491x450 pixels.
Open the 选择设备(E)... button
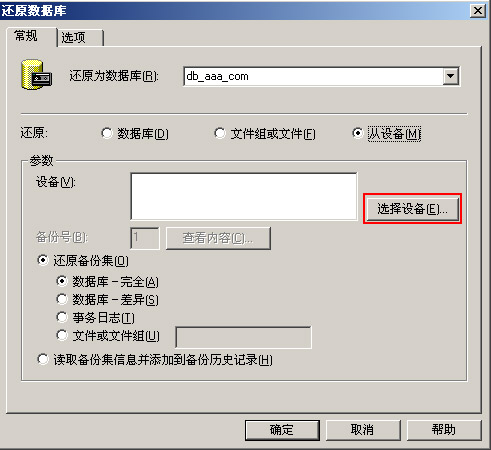pyautogui.click(x=412, y=209)
